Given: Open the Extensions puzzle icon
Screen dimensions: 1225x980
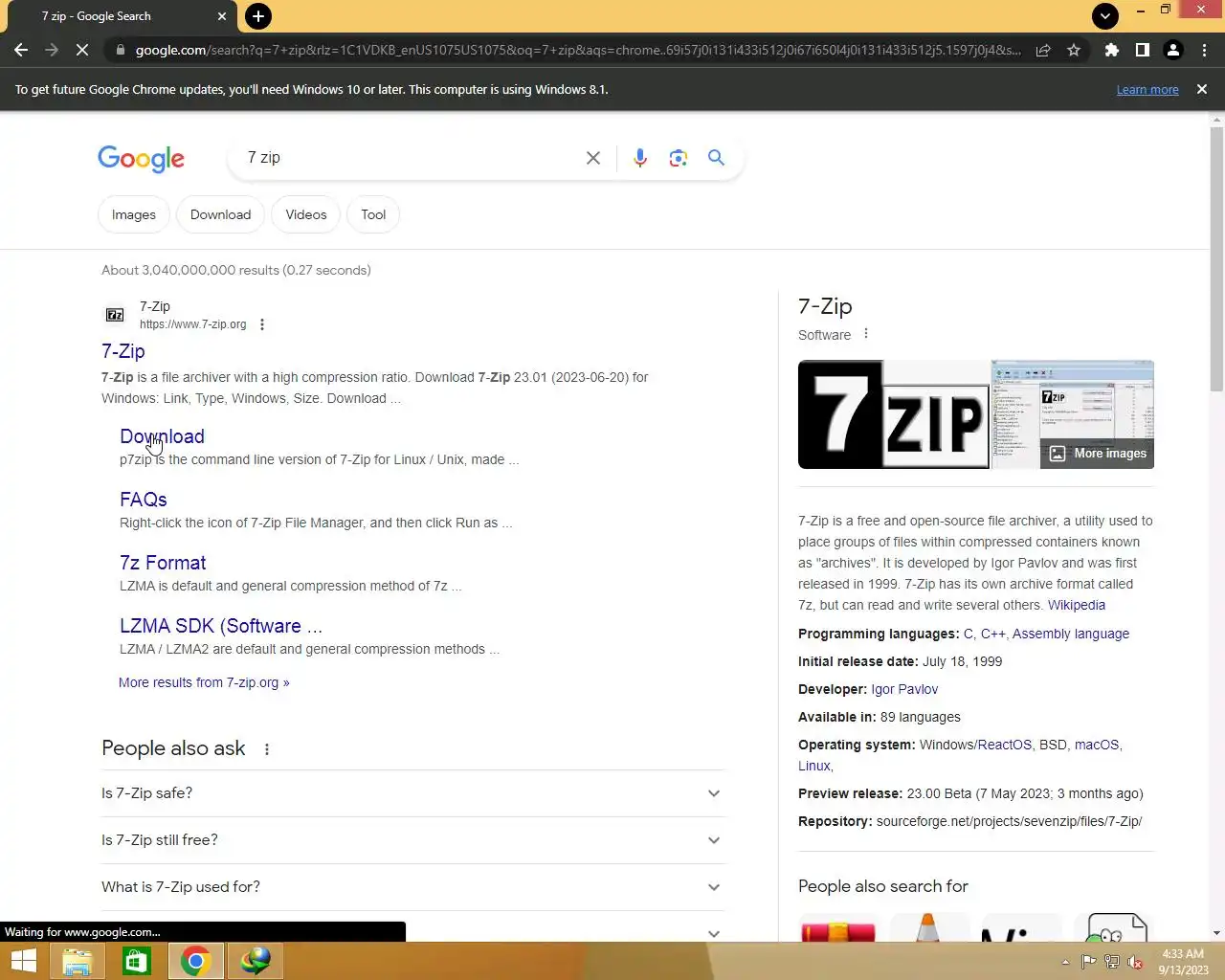Looking at the screenshot, I should tap(1111, 50).
